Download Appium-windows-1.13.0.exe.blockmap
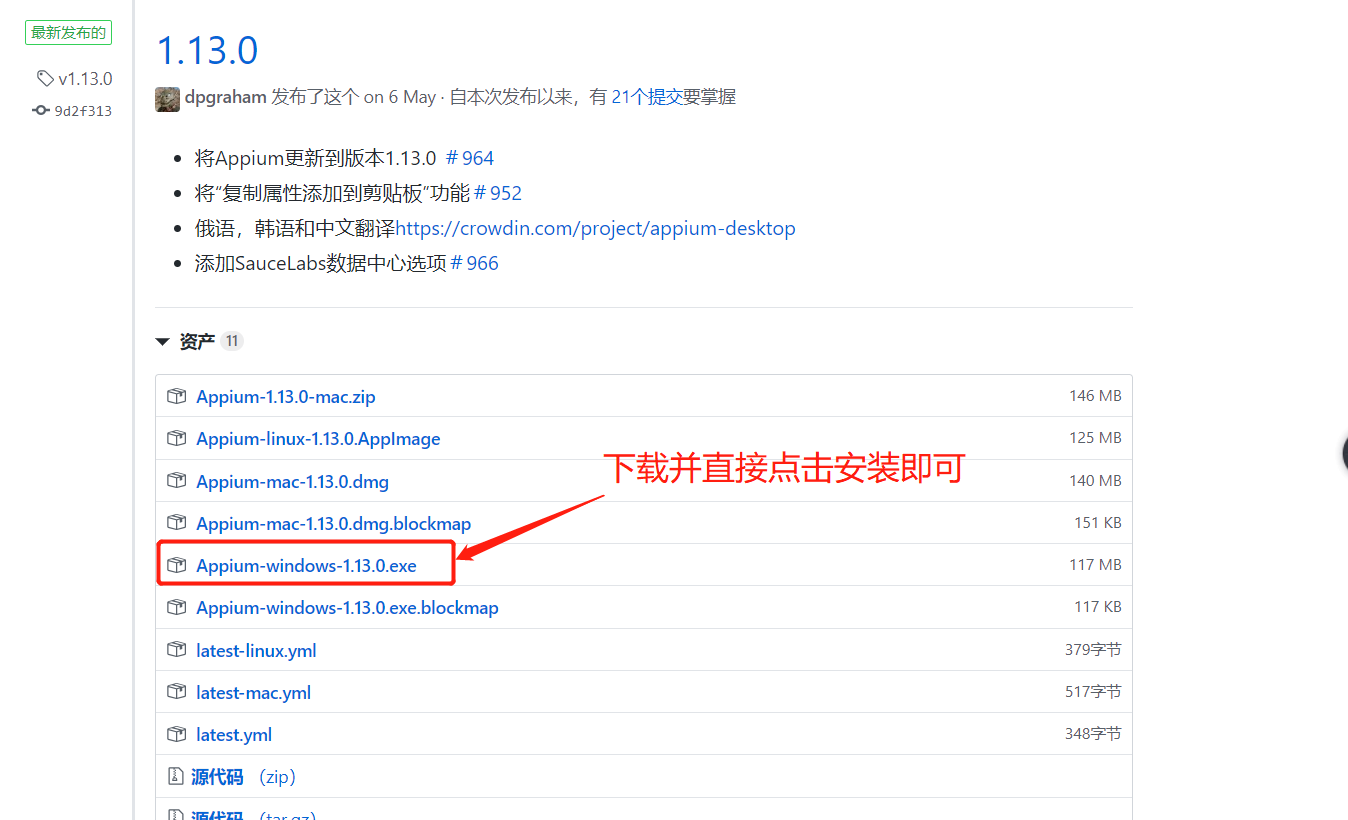This screenshot has height=820, width=1348. 347,608
